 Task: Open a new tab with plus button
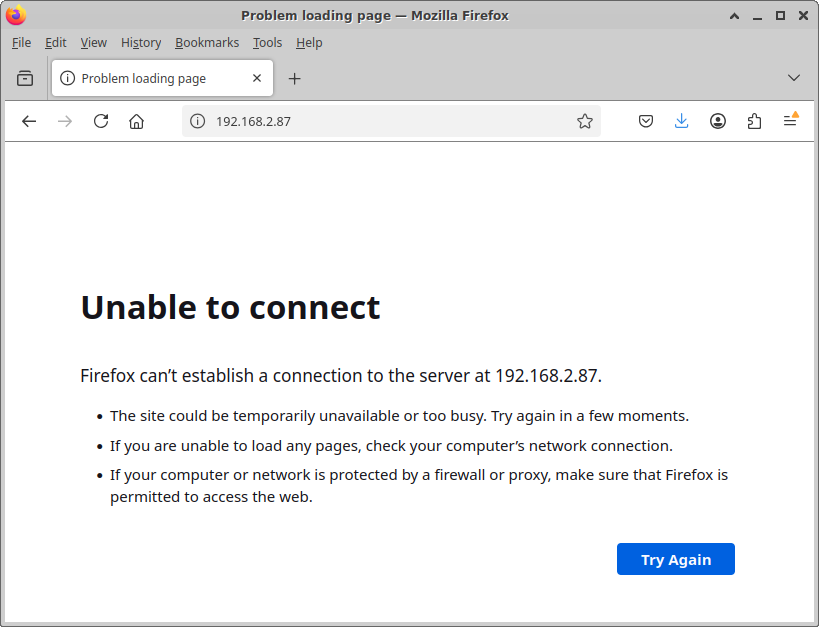[x=294, y=78]
